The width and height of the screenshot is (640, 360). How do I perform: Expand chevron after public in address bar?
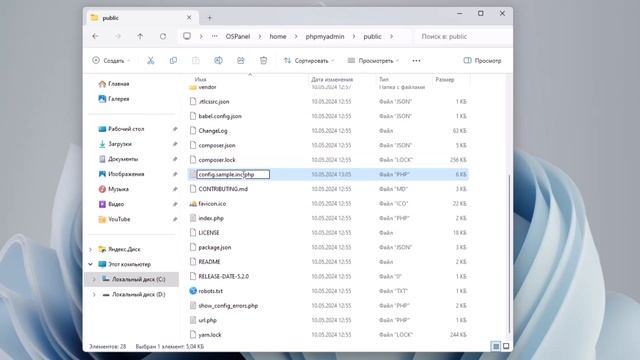pyautogui.click(x=391, y=36)
